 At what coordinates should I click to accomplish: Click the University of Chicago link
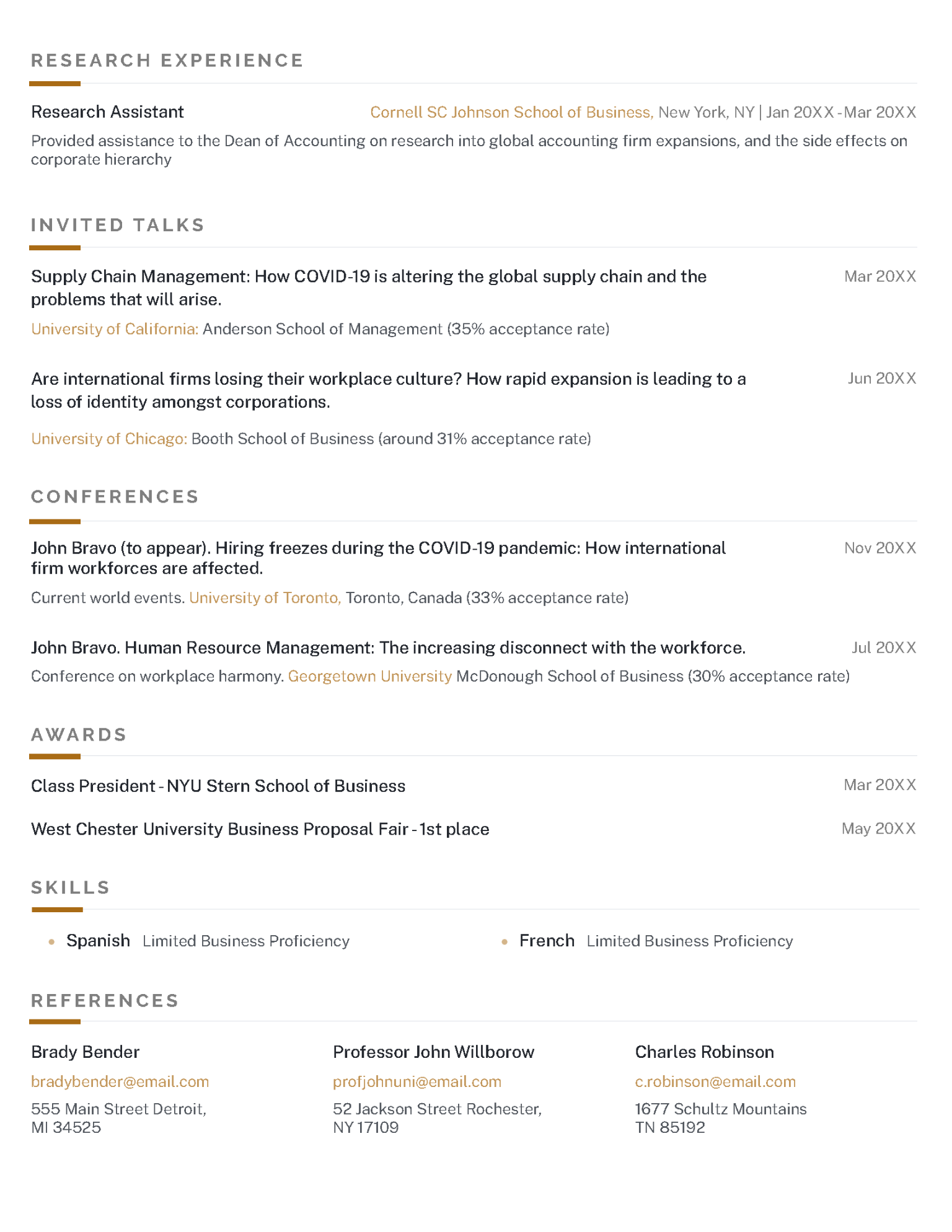click(x=109, y=439)
